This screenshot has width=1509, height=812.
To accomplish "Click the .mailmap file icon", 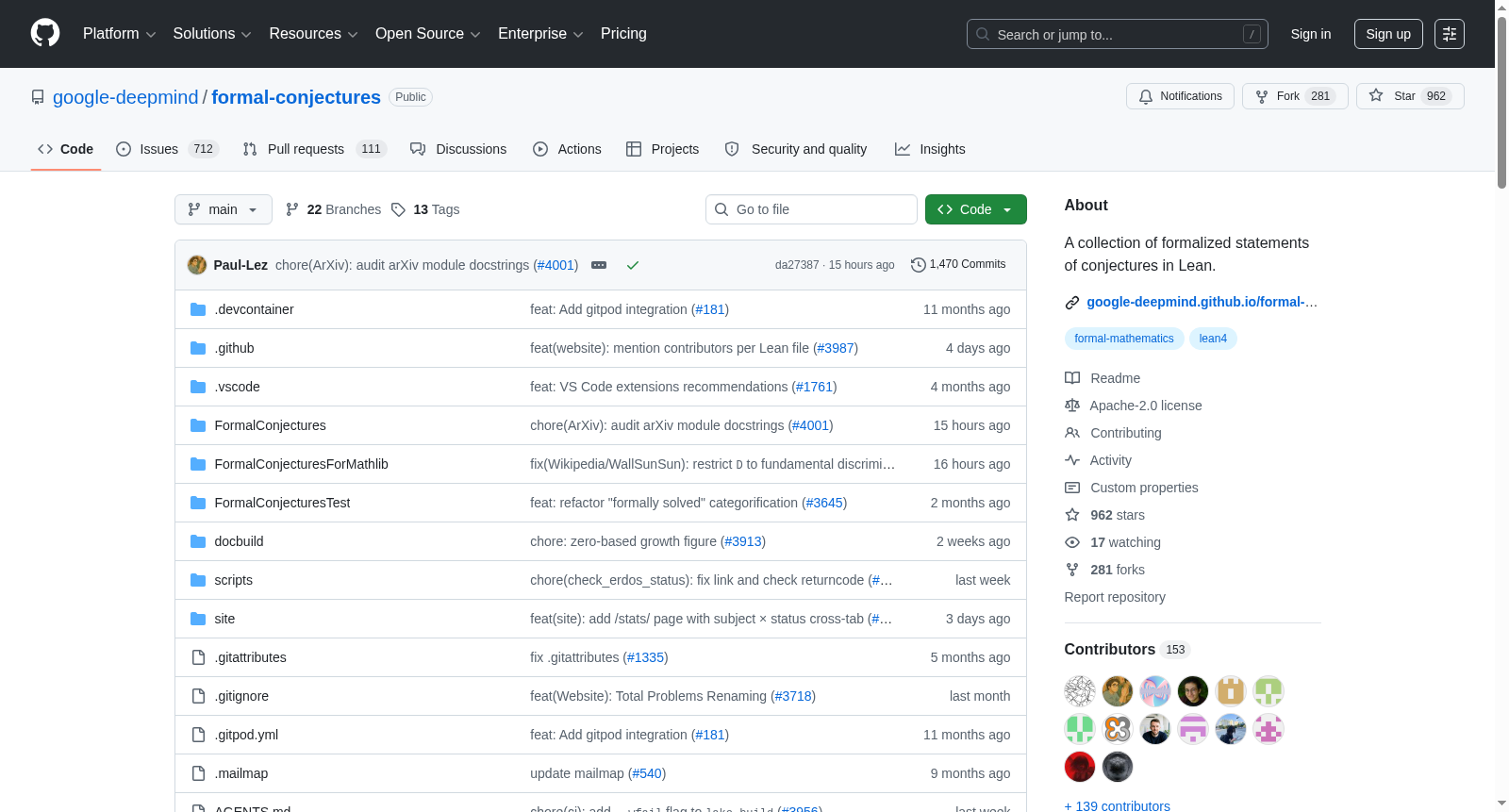I will [198, 773].
